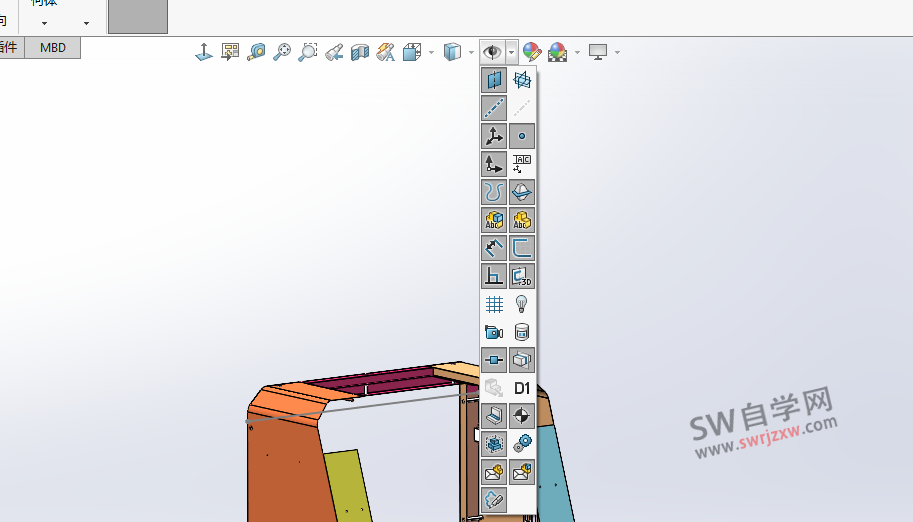This screenshot has height=522, width=913.
Task: Toggle View Points dot icon
Action: [522, 136]
